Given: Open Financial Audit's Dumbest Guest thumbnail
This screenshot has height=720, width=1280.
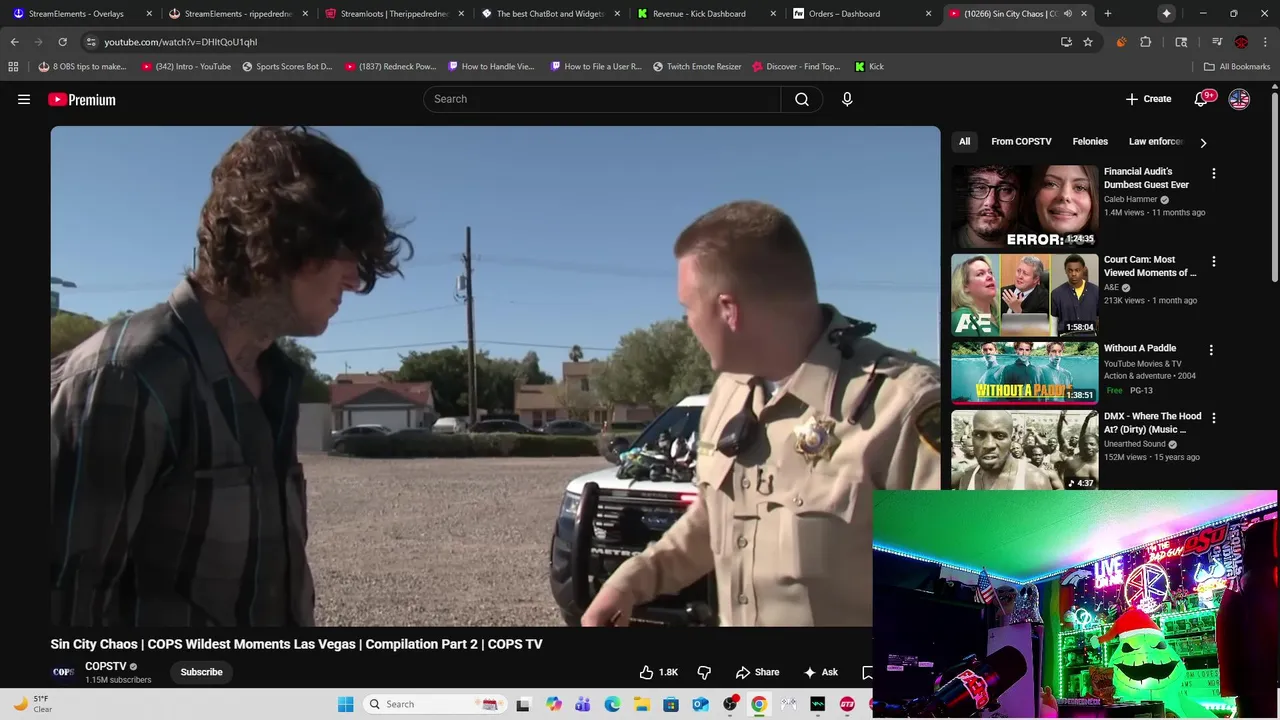Looking at the screenshot, I should (1024, 206).
